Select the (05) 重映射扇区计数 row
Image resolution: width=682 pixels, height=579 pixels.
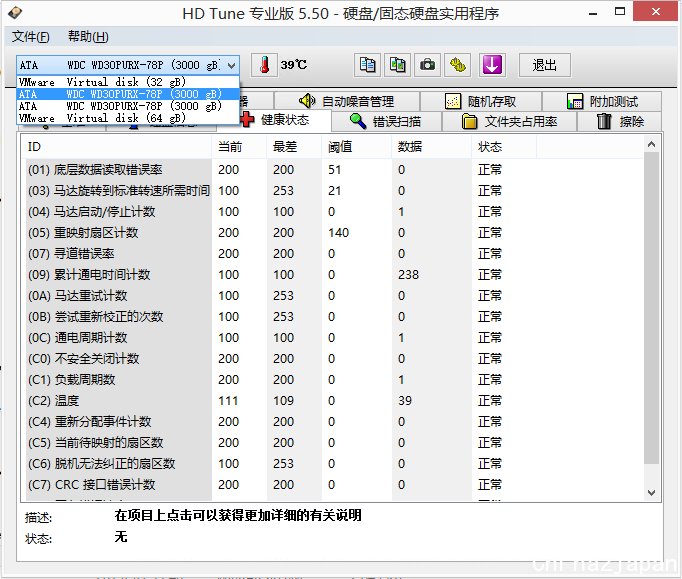point(333,233)
